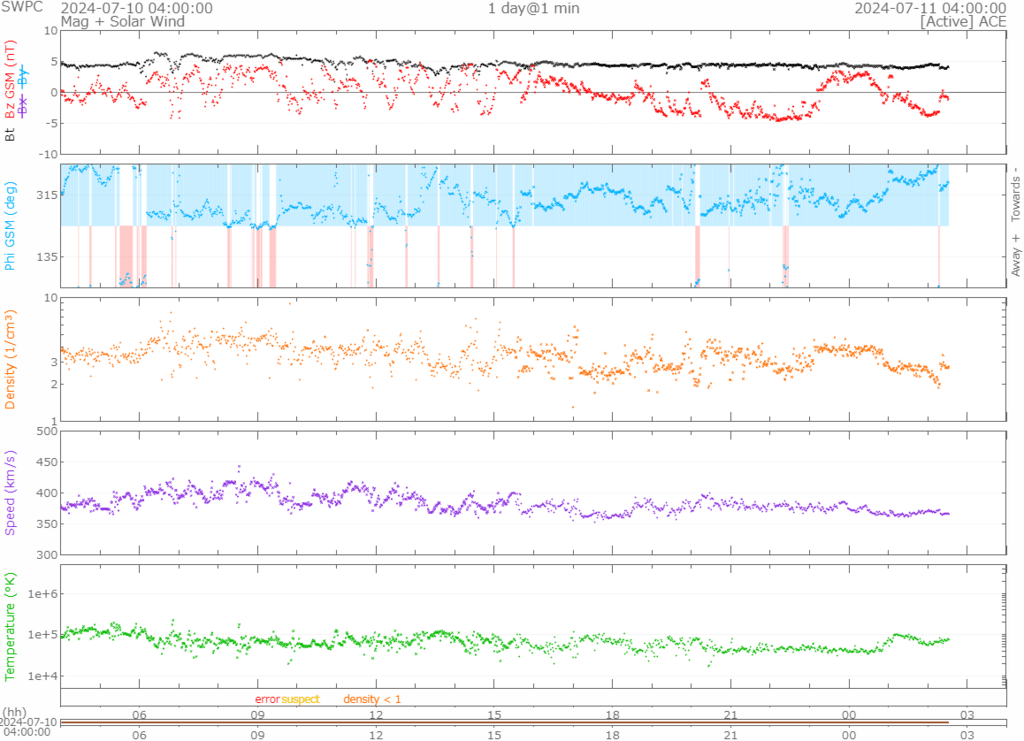Click the 2024-07-10 date label beside time slider
This screenshot has height=741, width=1024.
[29, 722]
